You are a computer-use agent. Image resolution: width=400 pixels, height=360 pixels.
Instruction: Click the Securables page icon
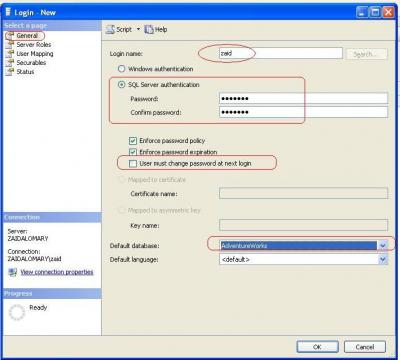click(x=10, y=63)
